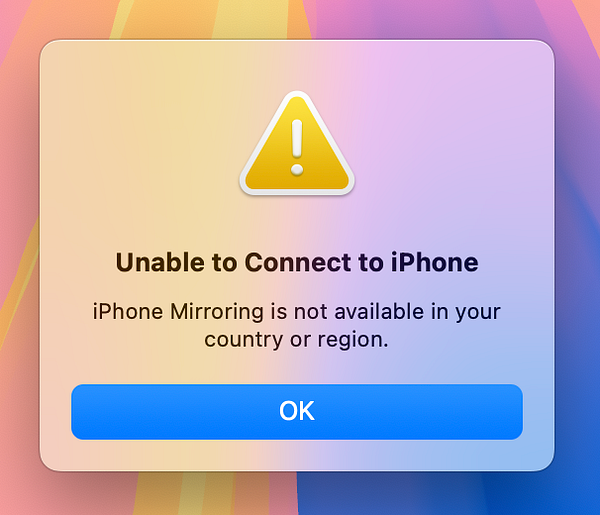
Task: Click the word iPhone in the bold title
Action: (x=434, y=262)
